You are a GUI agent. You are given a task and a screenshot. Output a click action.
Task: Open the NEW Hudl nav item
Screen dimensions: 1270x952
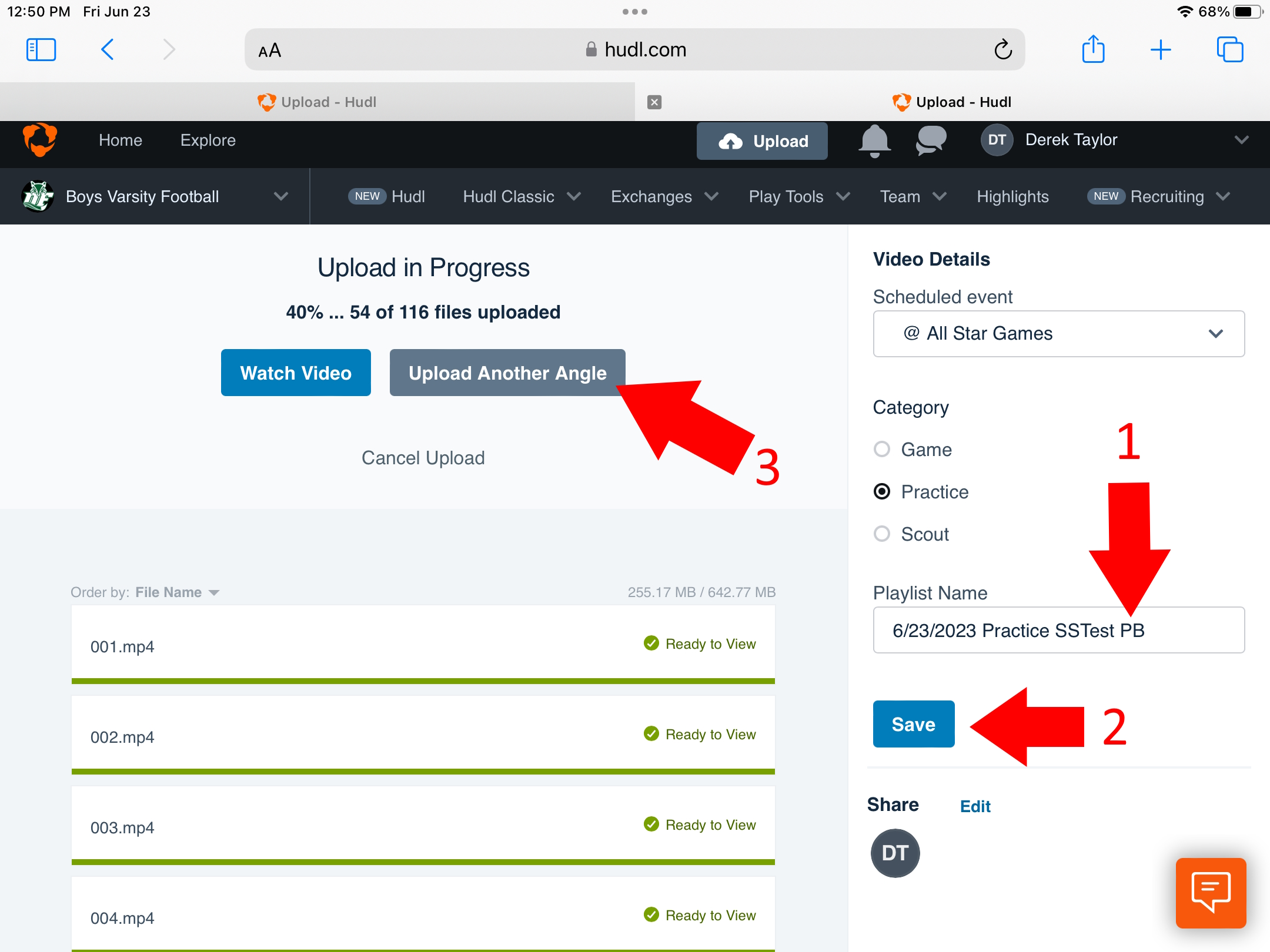(x=387, y=196)
